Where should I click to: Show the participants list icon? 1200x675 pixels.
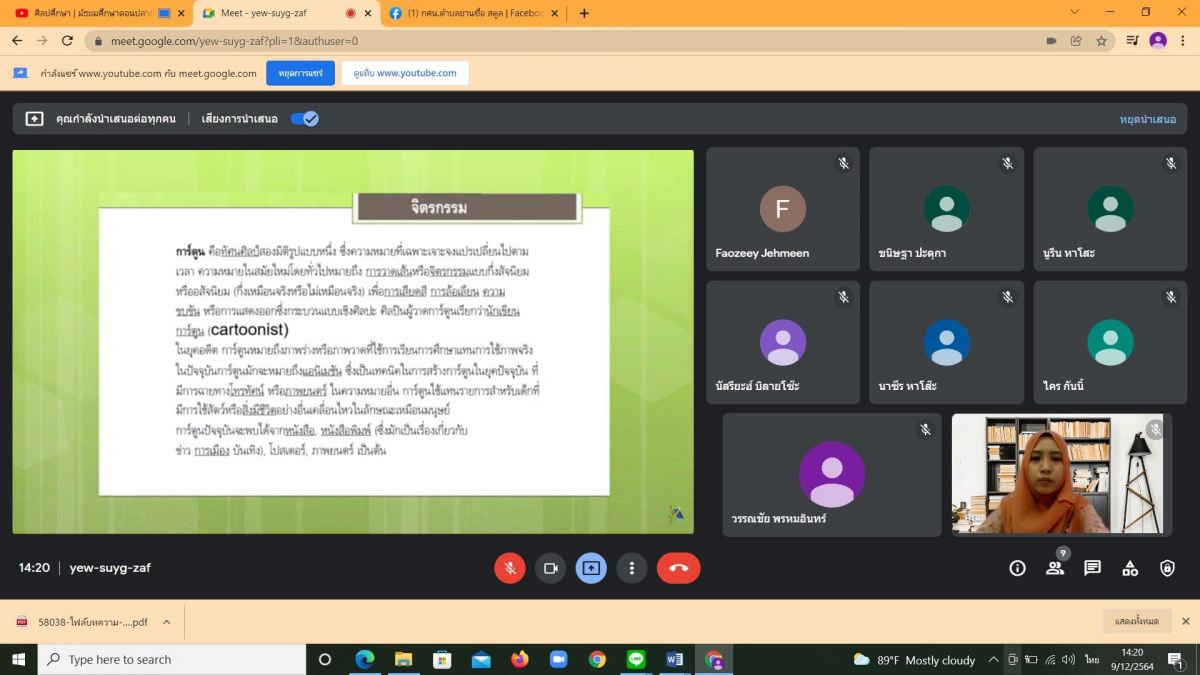1055,568
